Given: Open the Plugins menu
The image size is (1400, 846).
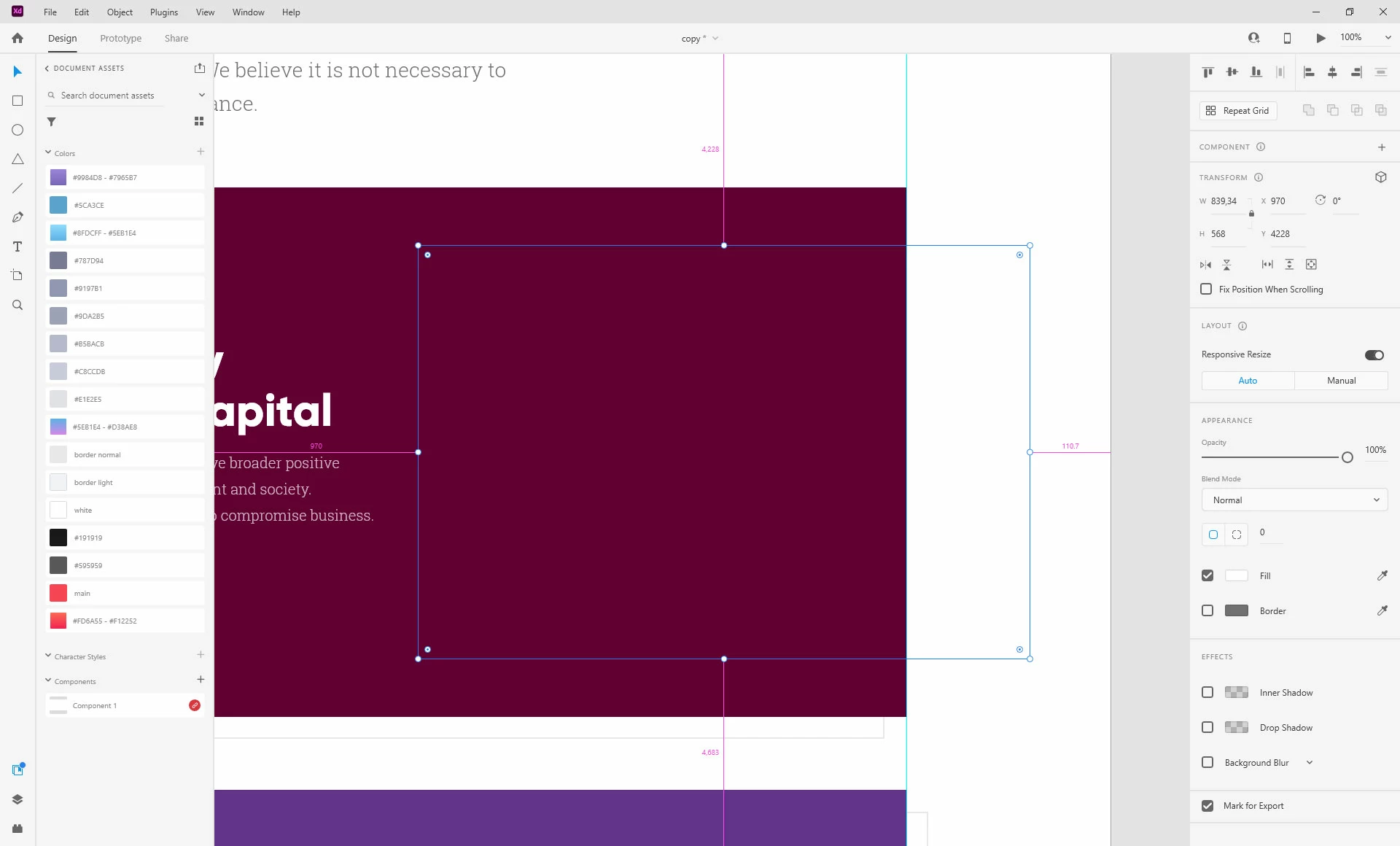Looking at the screenshot, I should [x=163, y=12].
